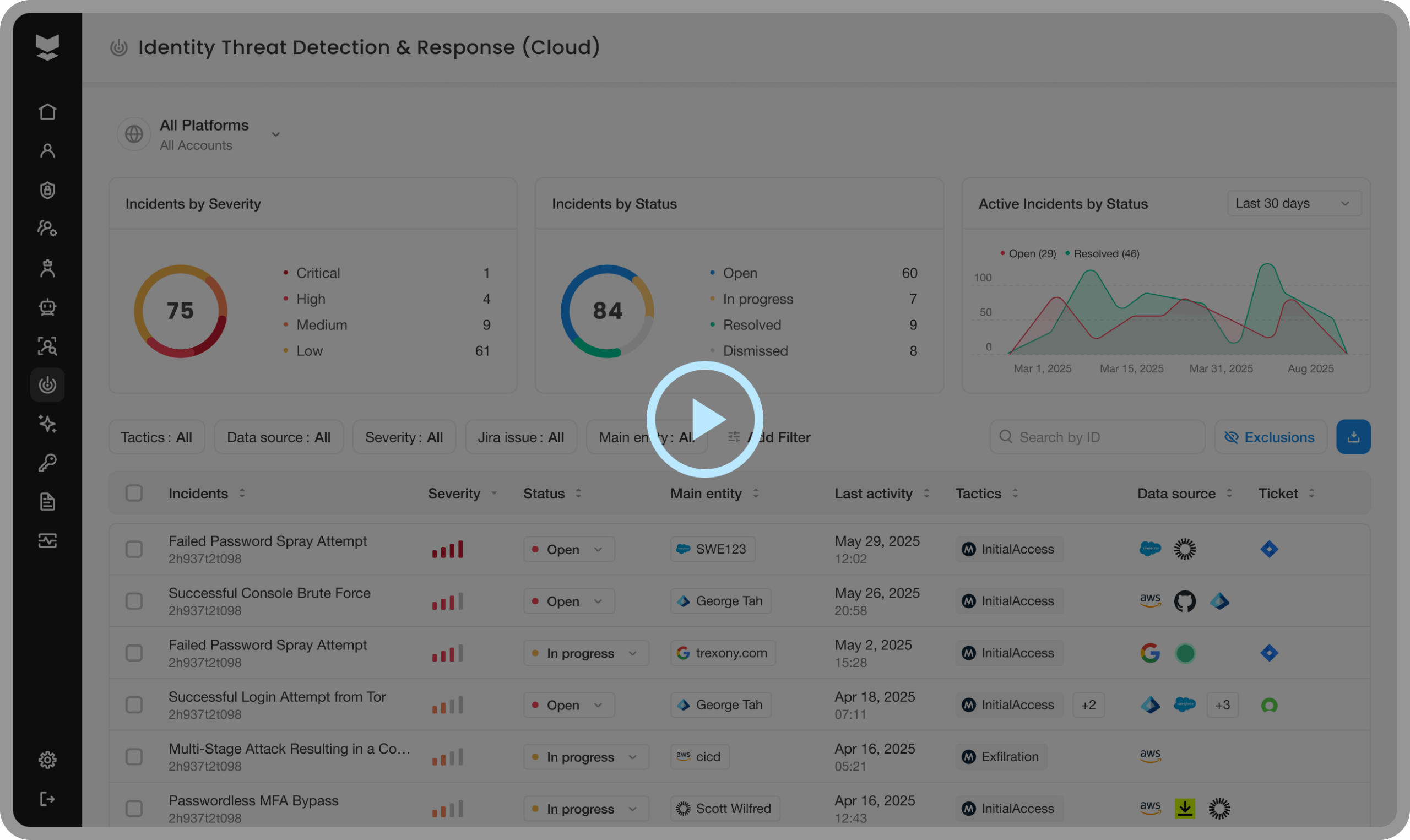Click the sparkle AI icon in sidebar
Screen dimensions: 1410x840
pos(47,424)
